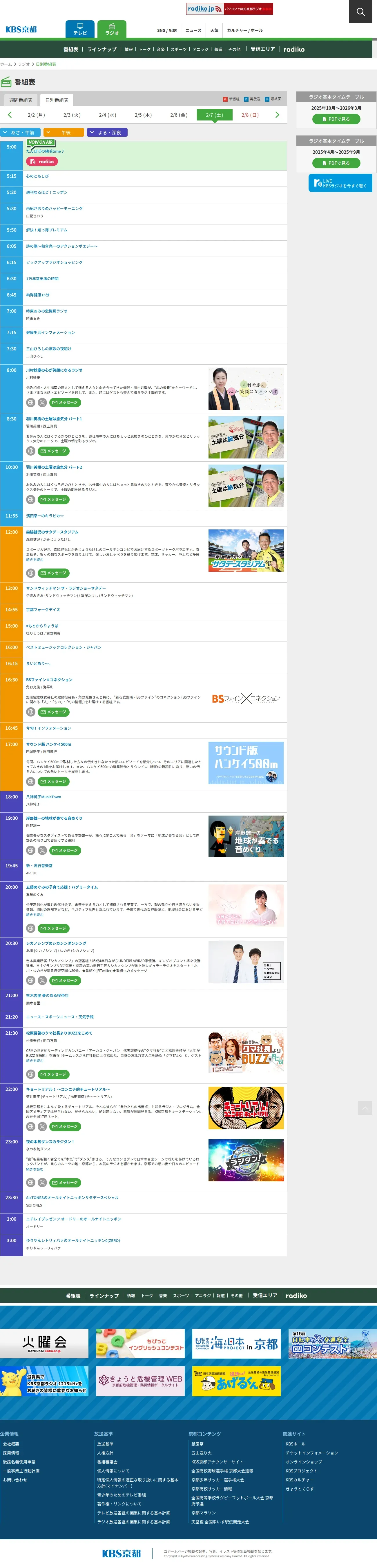Open X icon for 夜の本気ダンスのラジダン！
The width and height of the screenshot is (377, 1568).
(x=42, y=1183)
